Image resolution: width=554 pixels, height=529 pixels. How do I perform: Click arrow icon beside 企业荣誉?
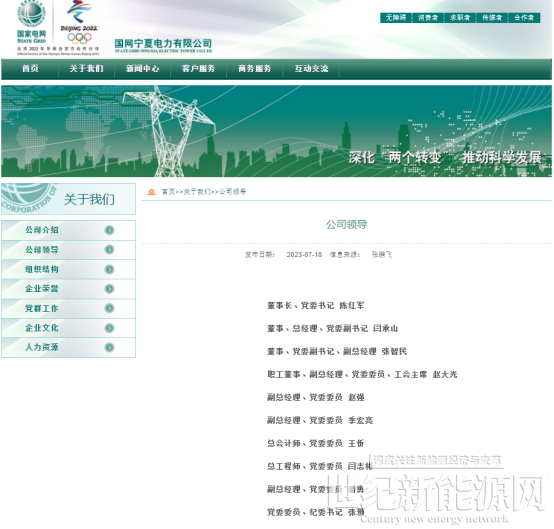[110, 289]
